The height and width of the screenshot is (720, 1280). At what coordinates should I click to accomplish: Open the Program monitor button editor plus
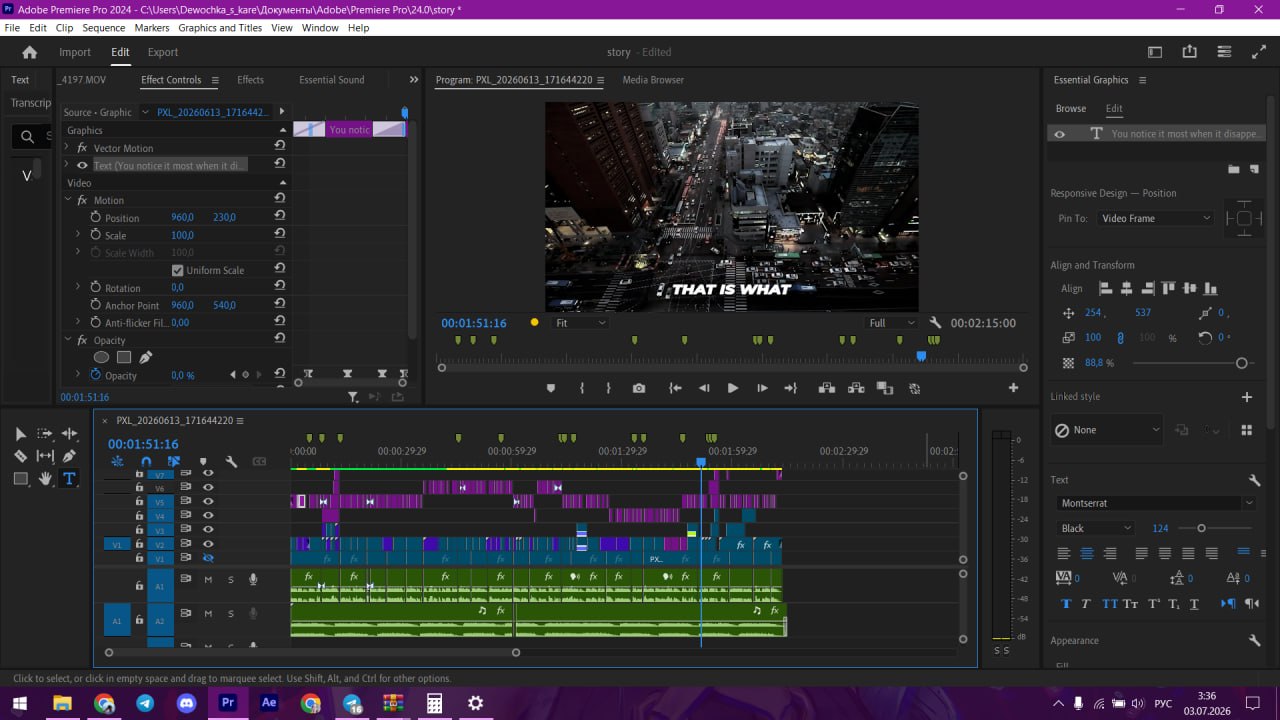tap(1013, 388)
